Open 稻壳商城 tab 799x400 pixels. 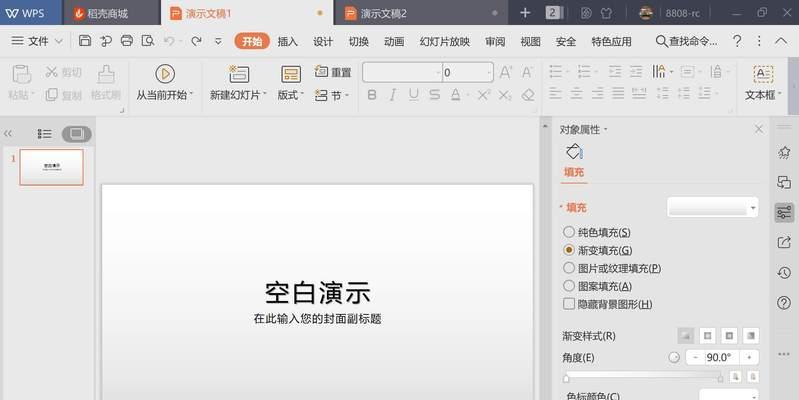pyautogui.click(x=112, y=13)
